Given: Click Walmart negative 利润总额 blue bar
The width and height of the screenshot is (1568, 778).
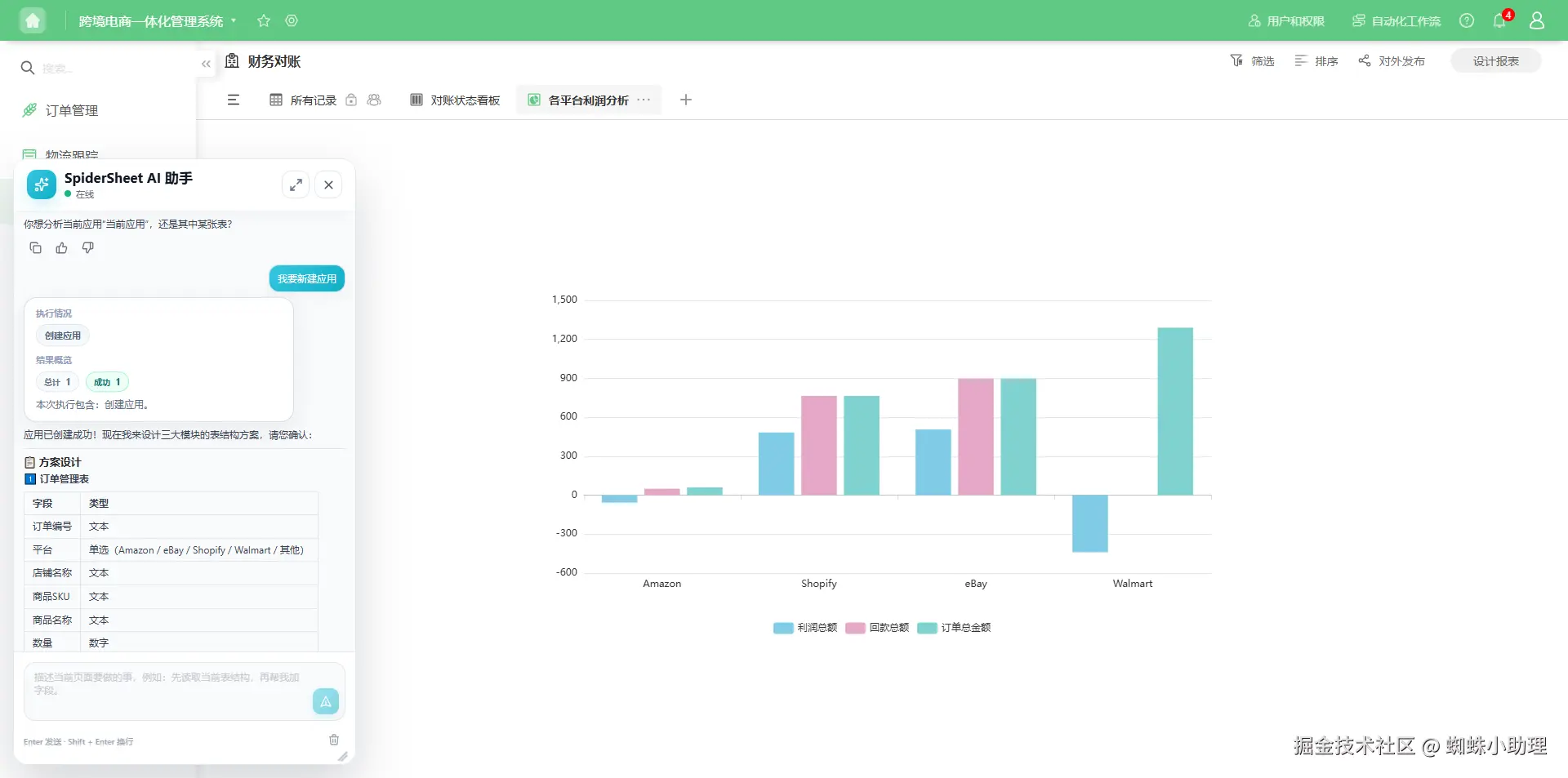Looking at the screenshot, I should [1090, 523].
